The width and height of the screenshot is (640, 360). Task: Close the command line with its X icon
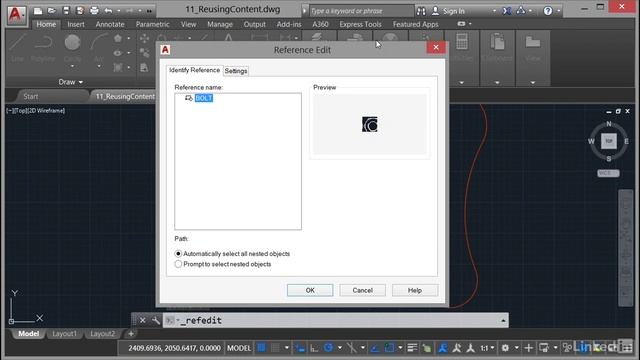click(x=142, y=320)
